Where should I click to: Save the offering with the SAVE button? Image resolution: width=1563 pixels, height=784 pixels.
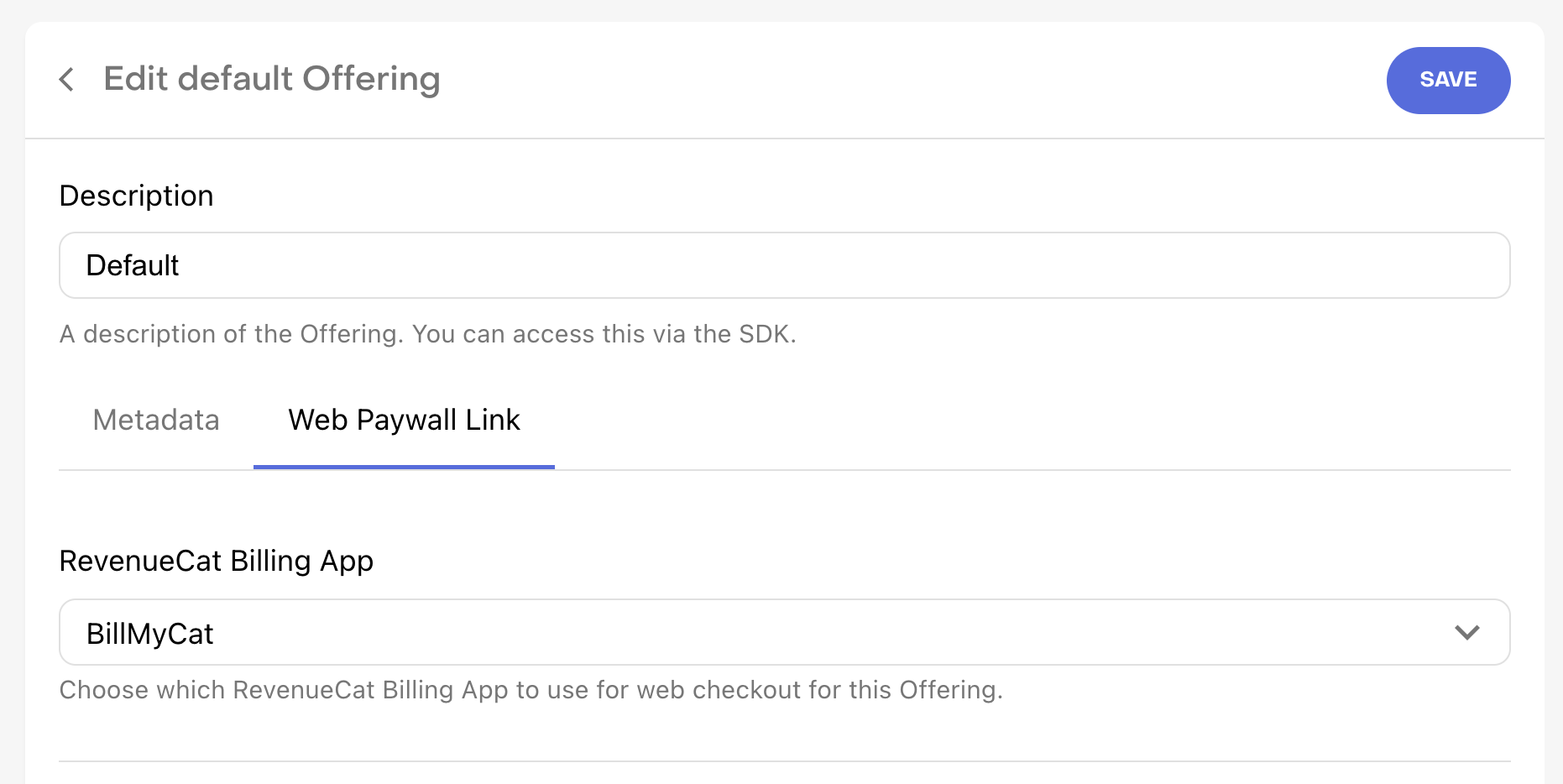[x=1448, y=81]
